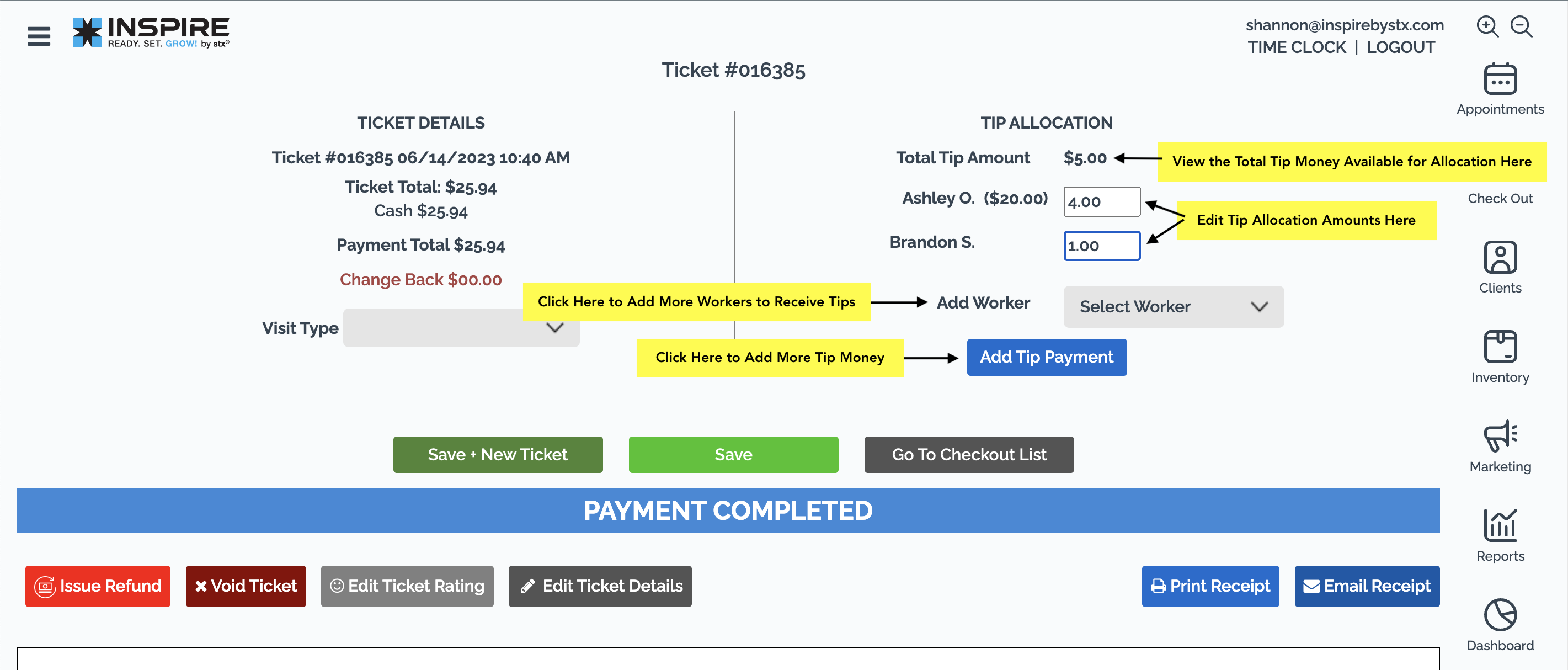Image resolution: width=1568 pixels, height=670 pixels.
Task: Open the Dashboard pie icon
Action: [x=1501, y=615]
